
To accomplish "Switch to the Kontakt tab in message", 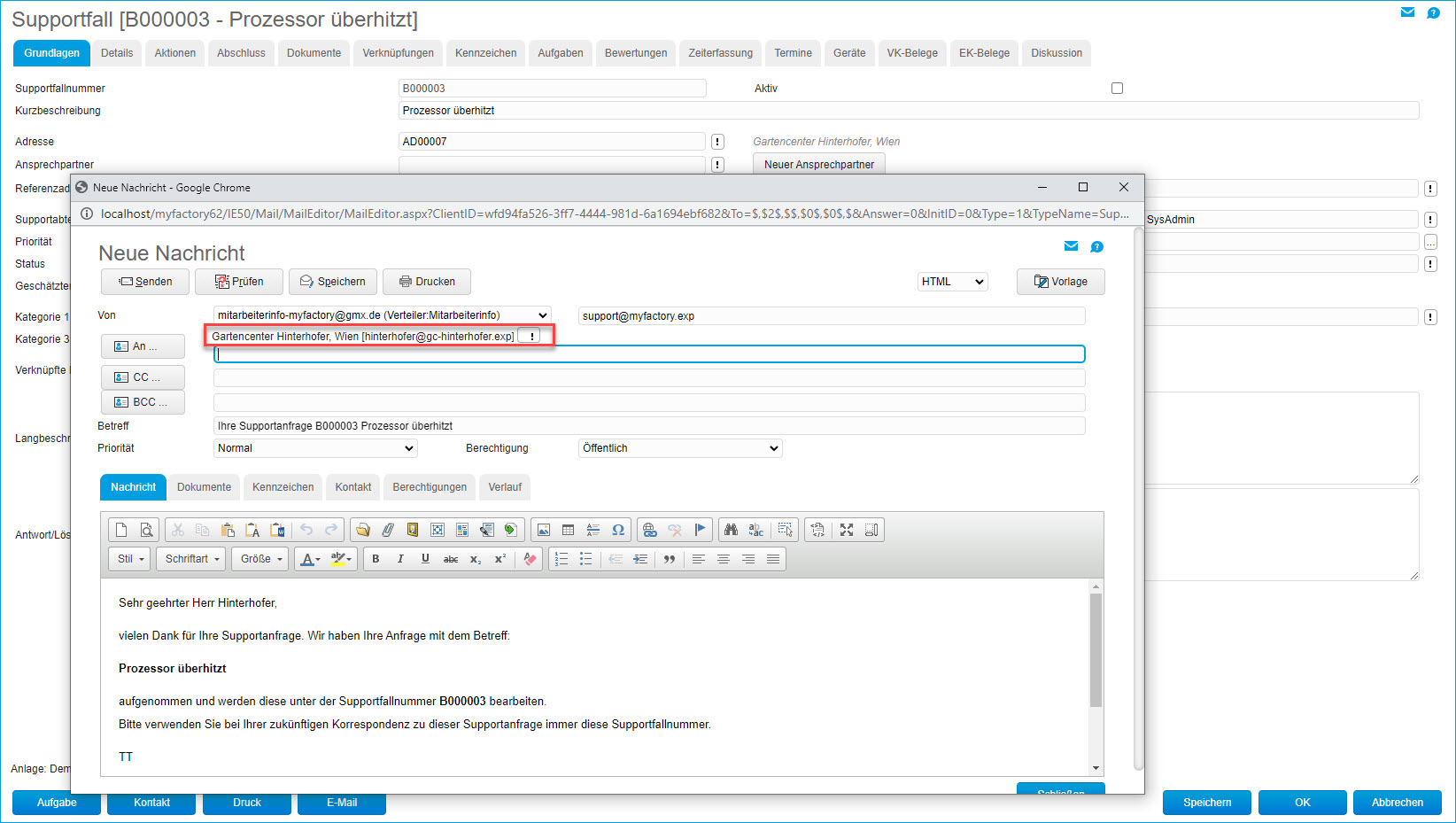I will tap(353, 487).
